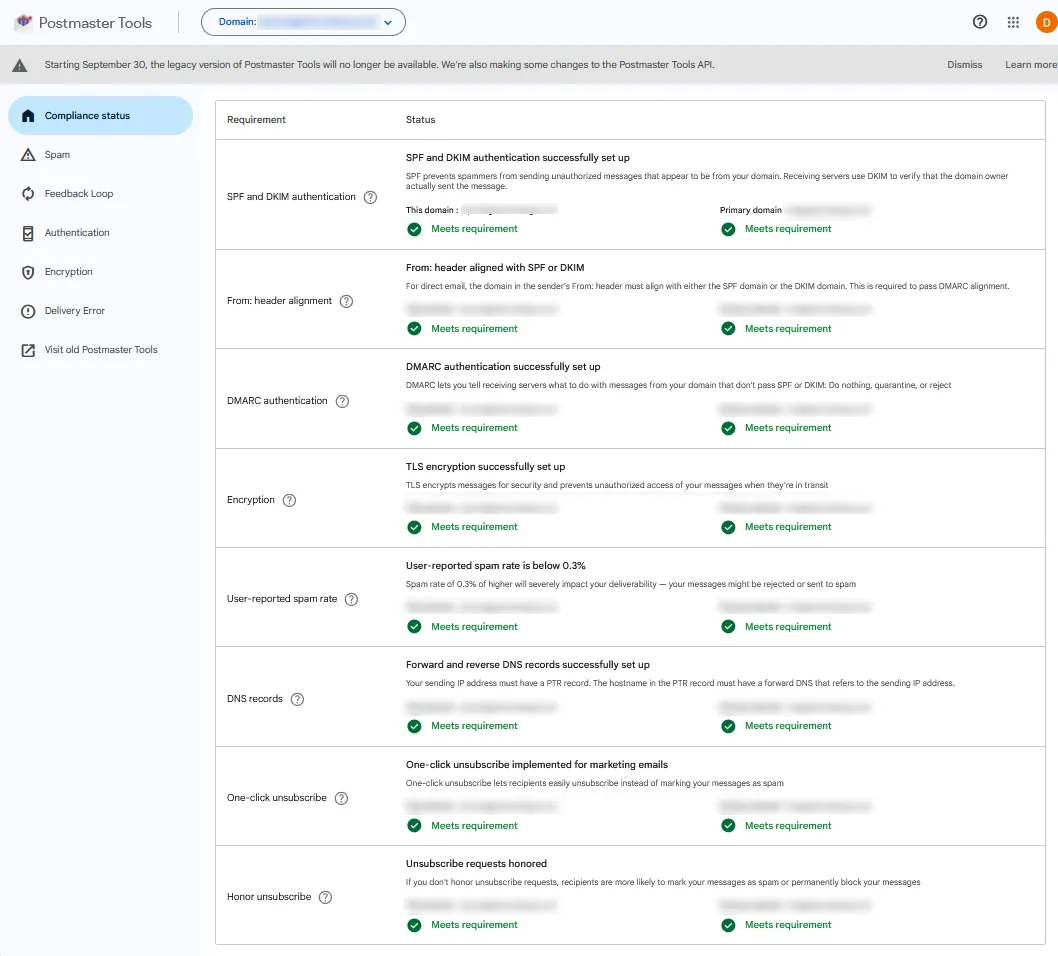The image size is (1058, 956).
Task: Open the help question mark icon in header
Action: click(x=980, y=22)
